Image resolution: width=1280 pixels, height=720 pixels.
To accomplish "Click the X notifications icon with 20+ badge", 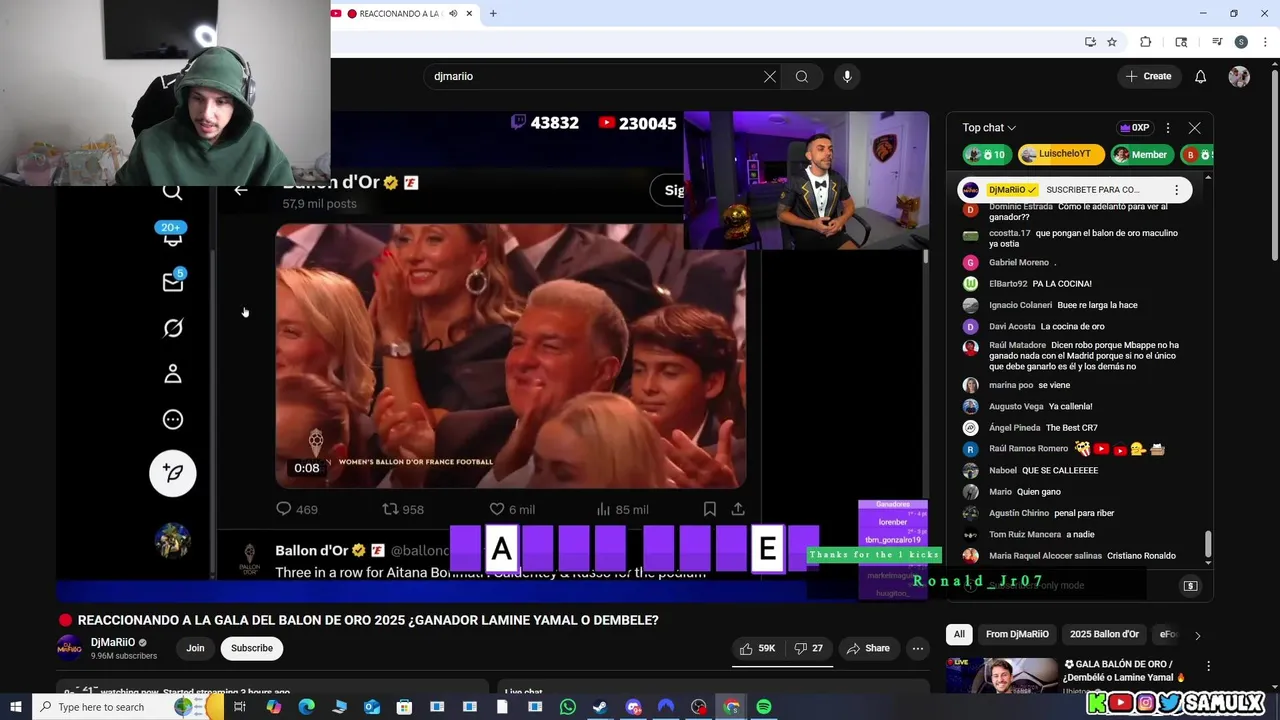I will coord(172,236).
